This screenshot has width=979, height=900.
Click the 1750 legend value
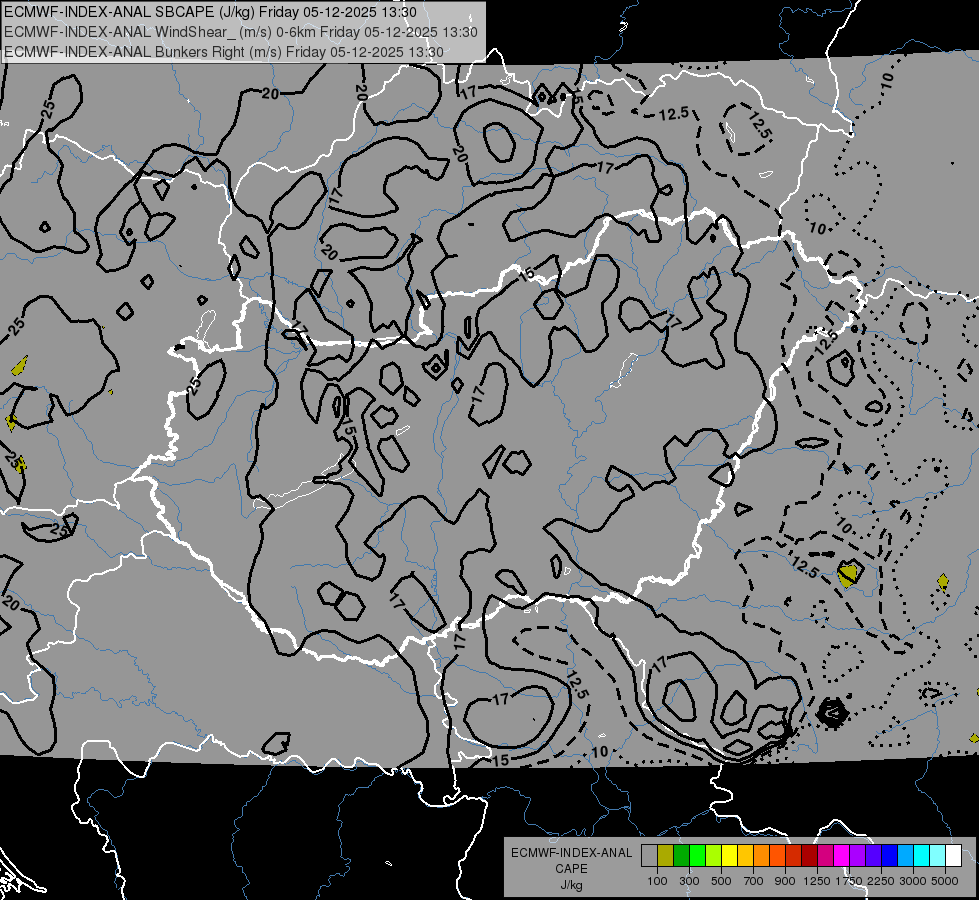click(849, 881)
